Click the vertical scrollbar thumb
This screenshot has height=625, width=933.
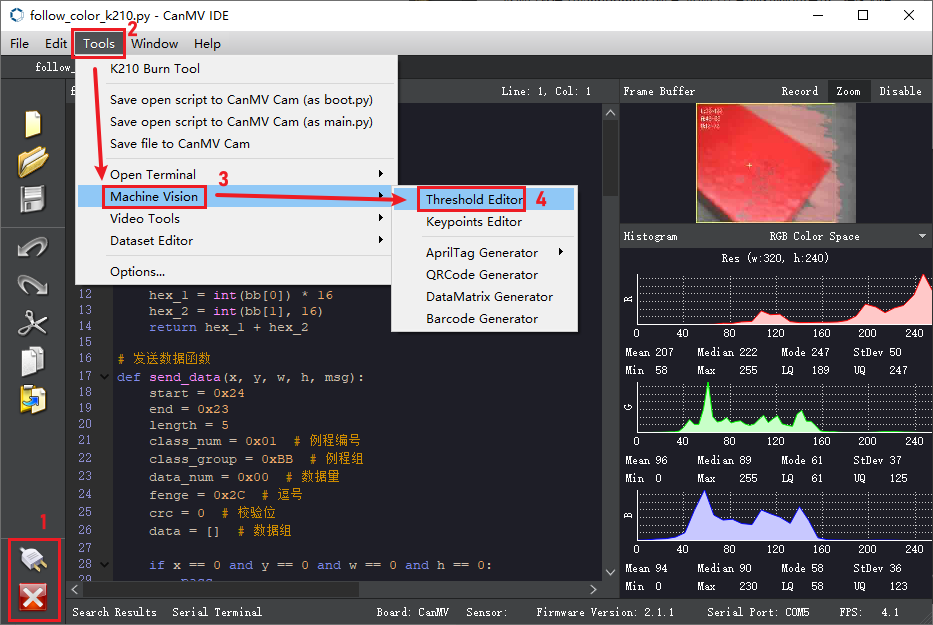coord(610,158)
